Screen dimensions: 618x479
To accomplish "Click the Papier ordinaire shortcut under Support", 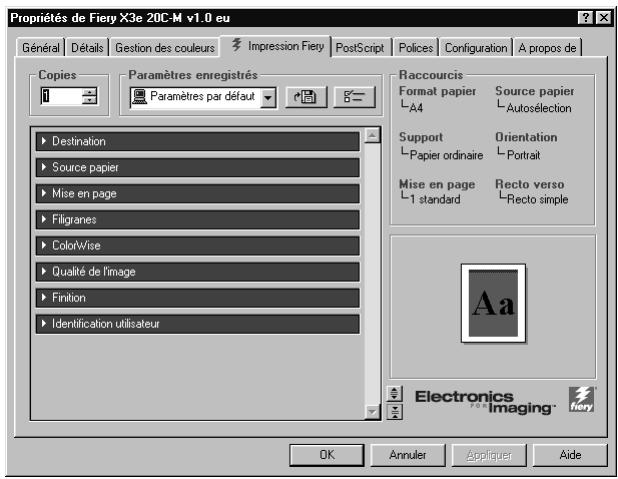I will click(x=446, y=155).
